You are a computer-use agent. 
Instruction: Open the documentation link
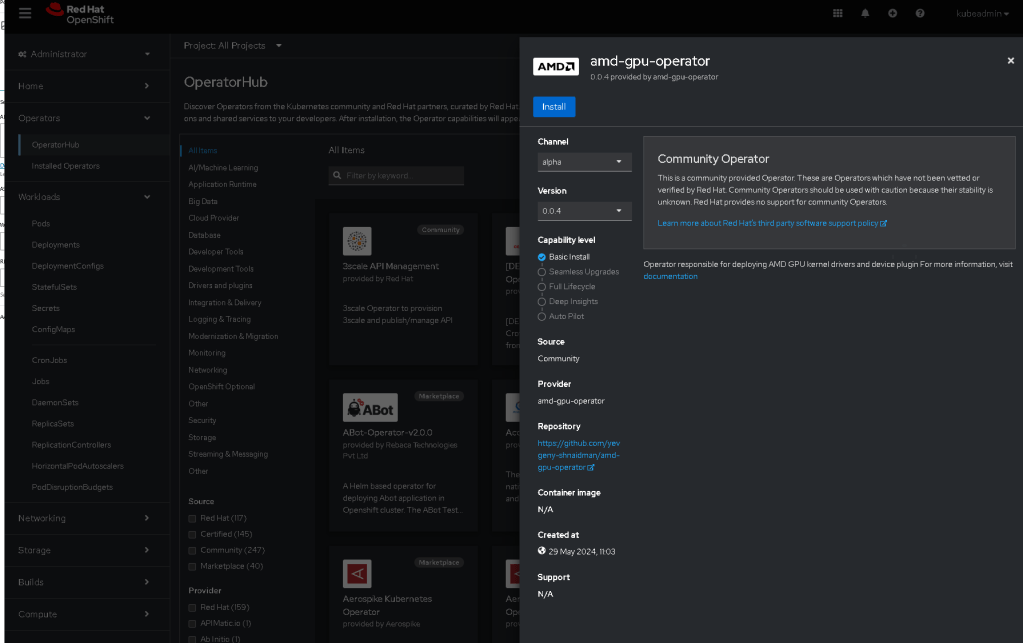[x=671, y=277]
